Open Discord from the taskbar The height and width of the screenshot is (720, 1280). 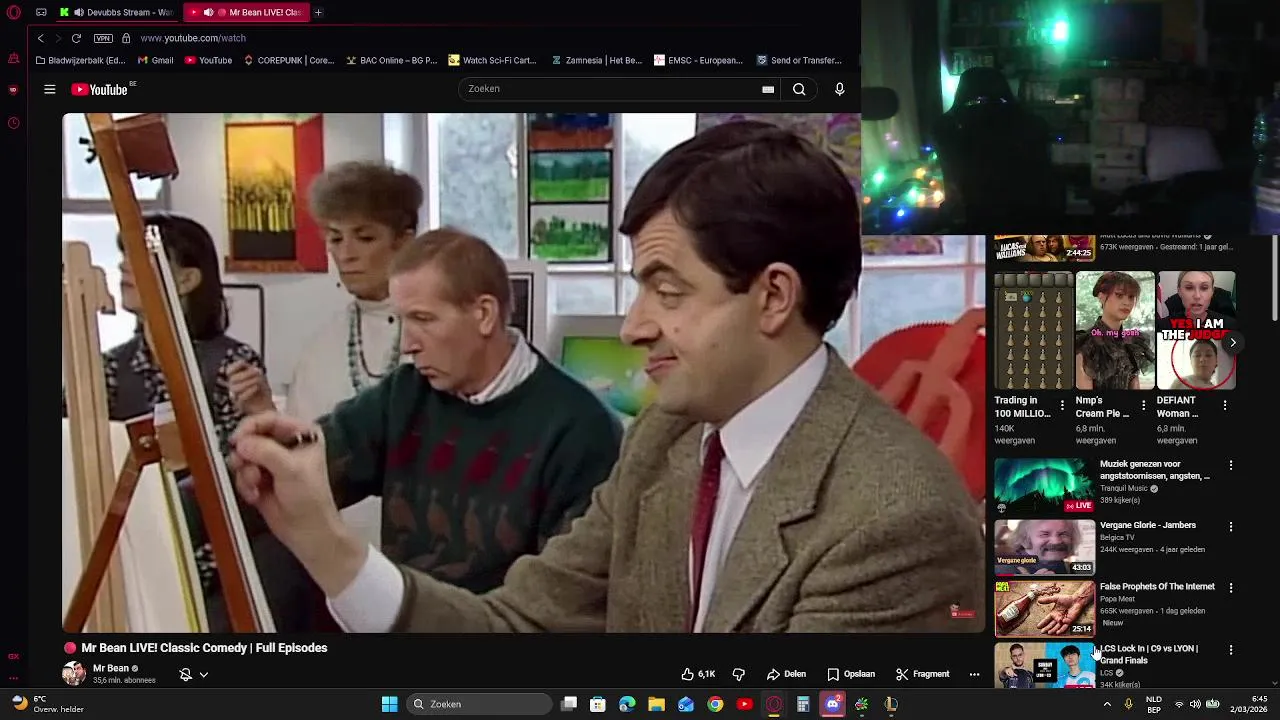click(x=832, y=704)
